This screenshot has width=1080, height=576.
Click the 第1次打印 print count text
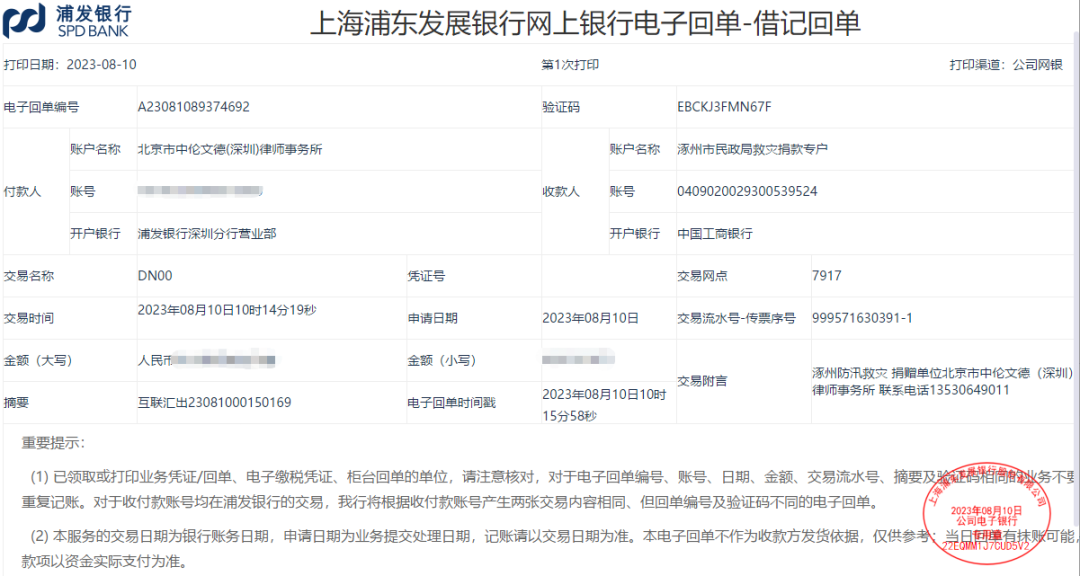pyautogui.click(x=570, y=65)
